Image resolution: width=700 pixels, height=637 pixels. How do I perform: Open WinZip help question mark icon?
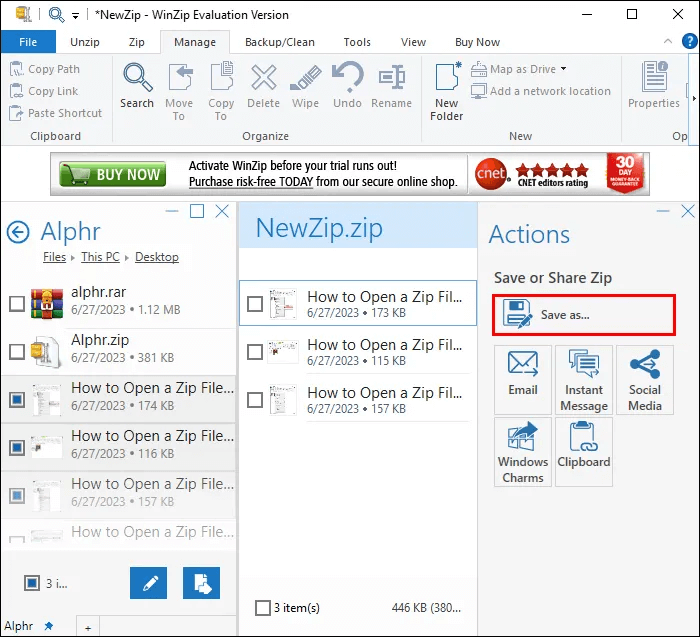(x=690, y=42)
